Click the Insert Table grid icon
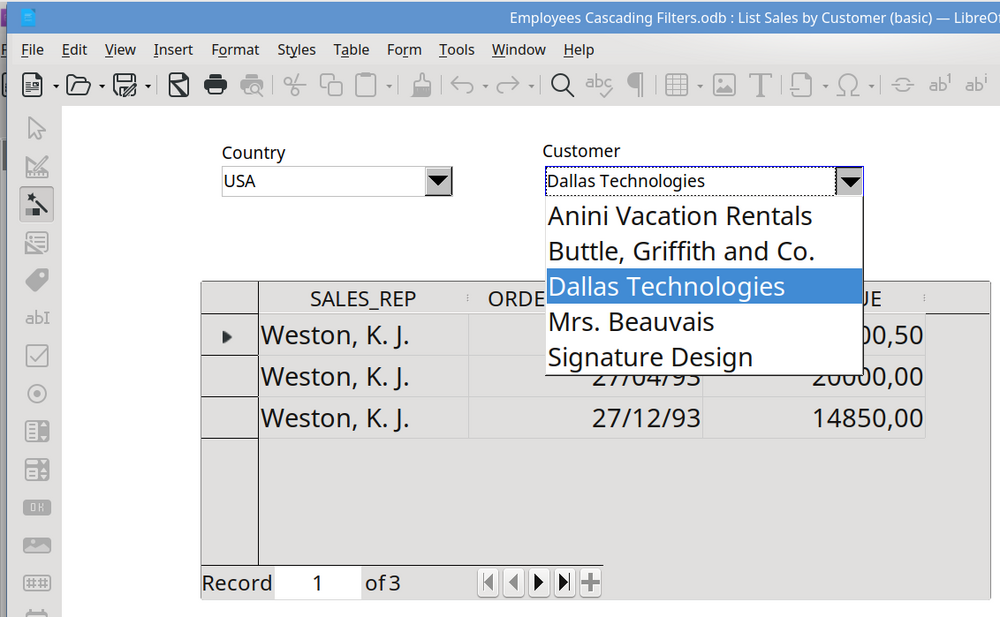This screenshot has height=617, width=1000. click(x=677, y=85)
